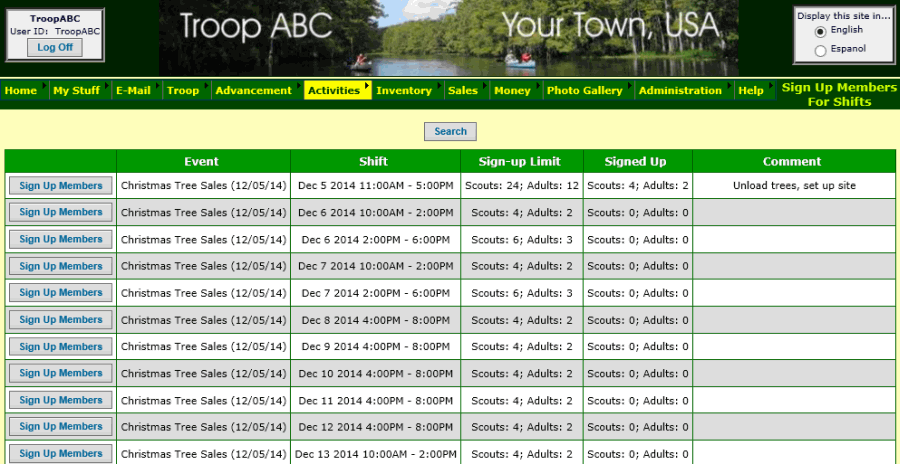Viewport: 900px width, 464px height.
Task: Open the Photo Gallery menu
Action: tap(588, 90)
